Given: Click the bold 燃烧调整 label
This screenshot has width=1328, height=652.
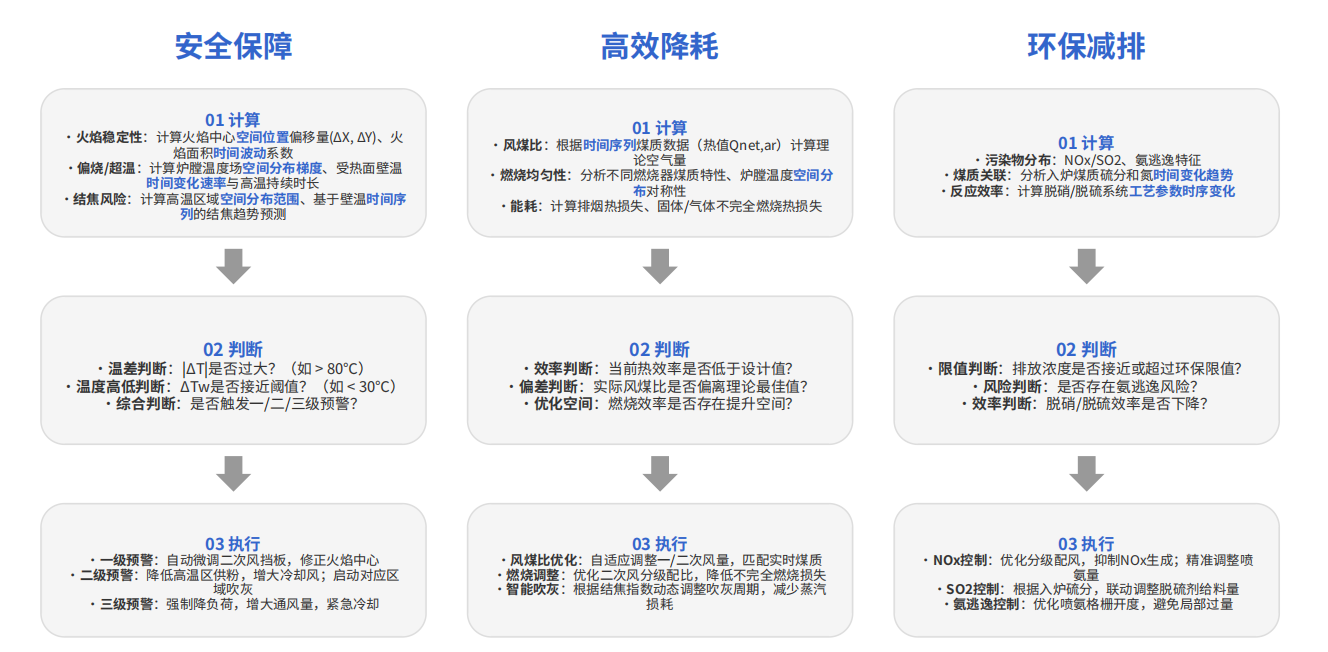Looking at the screenshot, I should click(534, 575).
